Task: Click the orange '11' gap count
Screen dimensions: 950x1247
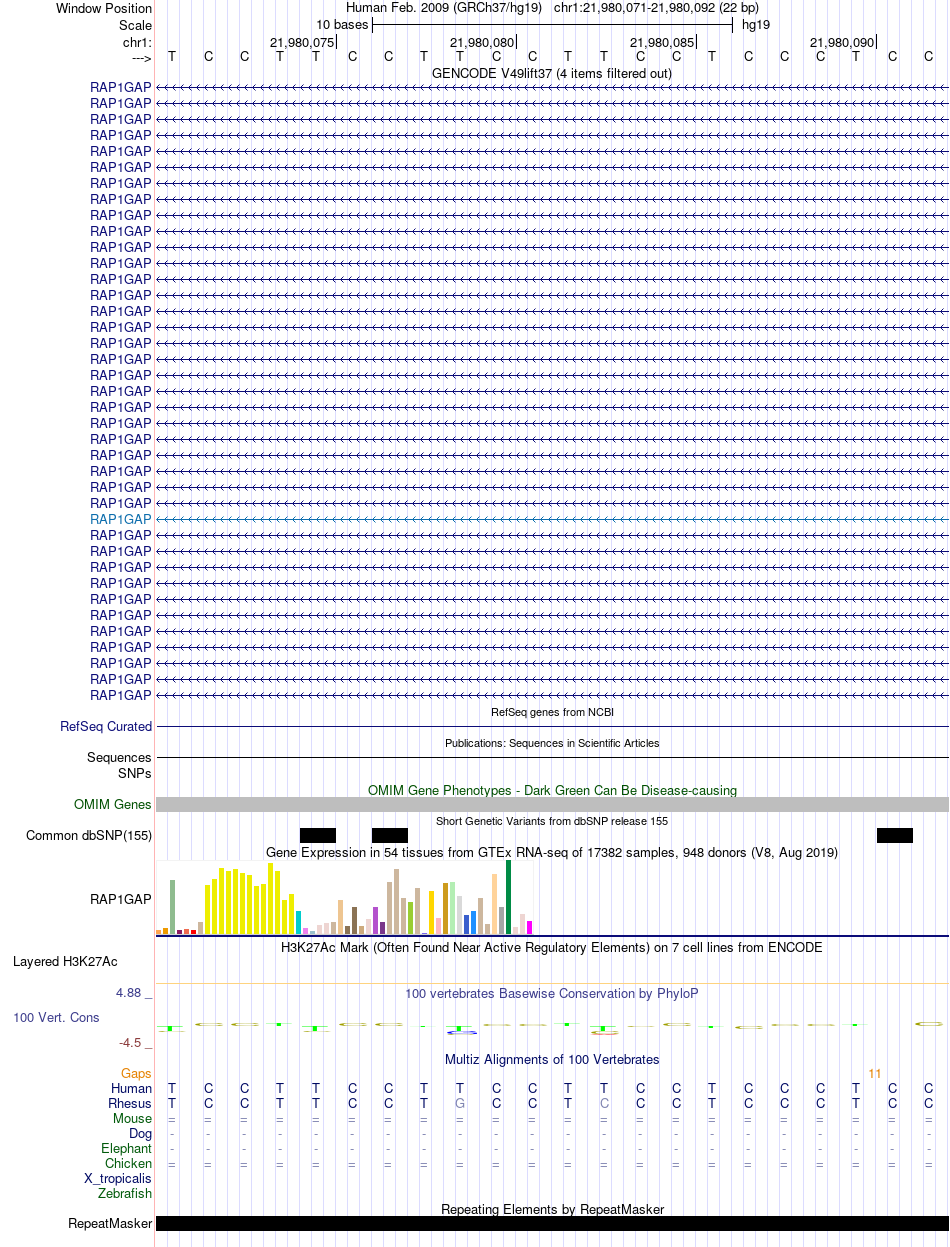Action: [x=875, y=1073]
